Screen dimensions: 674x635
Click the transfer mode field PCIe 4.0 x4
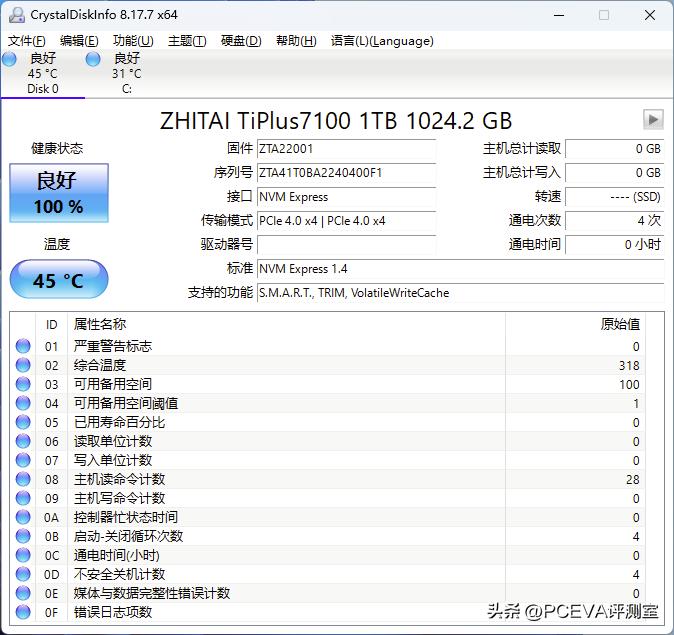[346, 221]
